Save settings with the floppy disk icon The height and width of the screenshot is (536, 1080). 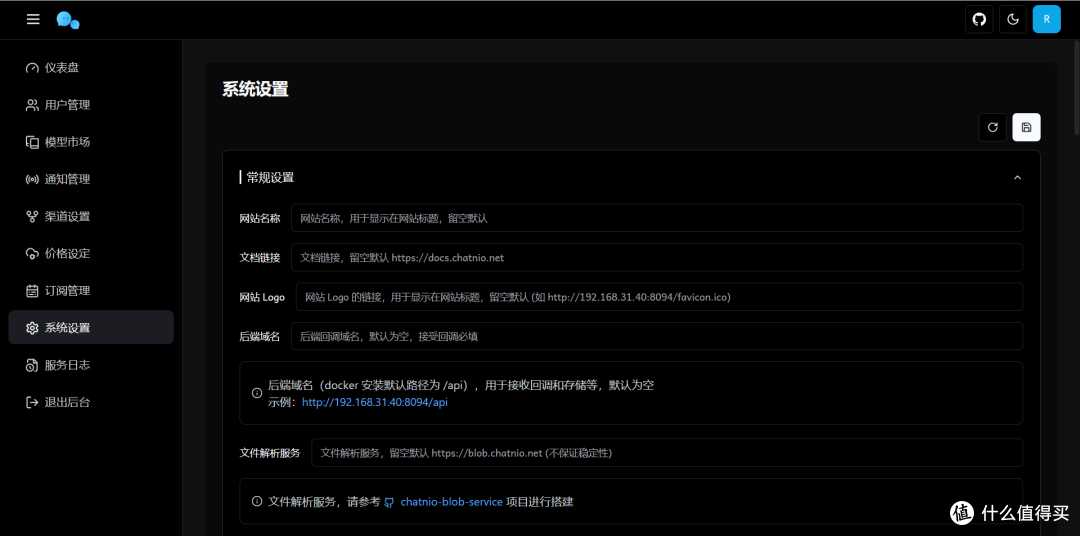tap(1026, 127)
